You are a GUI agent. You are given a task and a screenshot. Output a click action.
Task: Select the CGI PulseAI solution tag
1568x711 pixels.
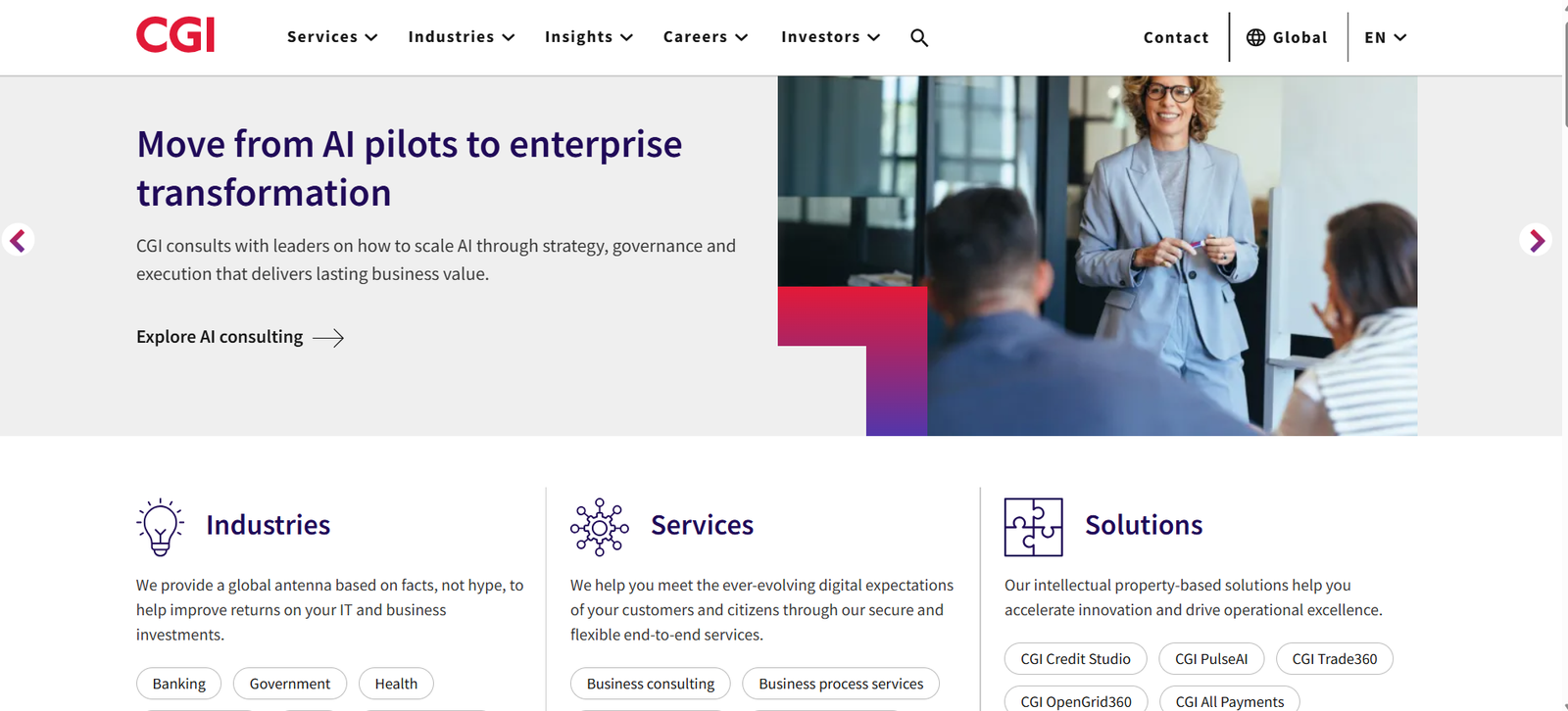click(1211, 659)
